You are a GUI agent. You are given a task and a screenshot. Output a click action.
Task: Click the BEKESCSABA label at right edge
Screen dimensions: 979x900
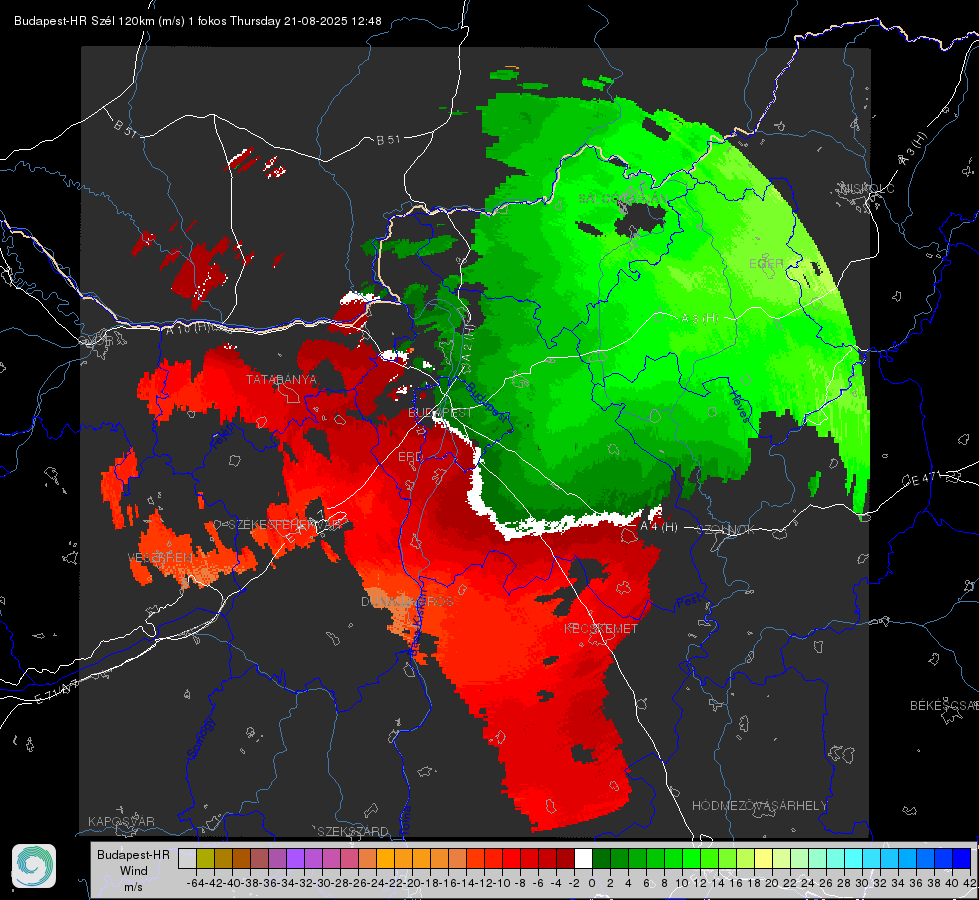944,705
